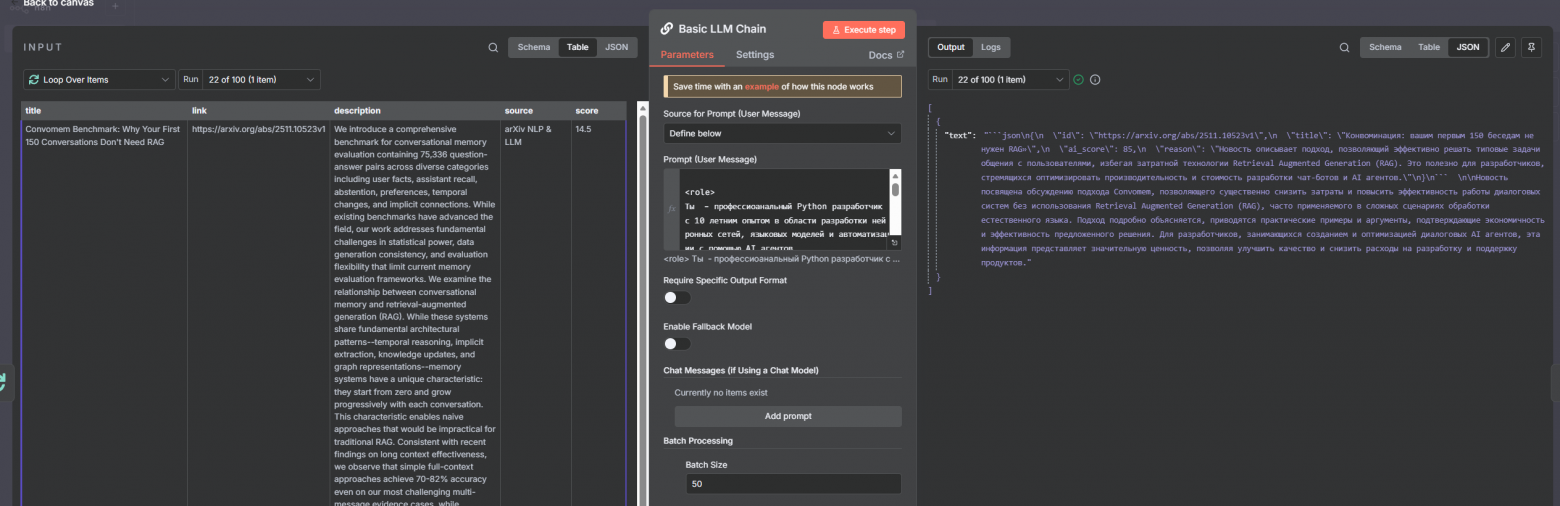This screenshot has width=1560, height=506.
Task: Enable the Require Specific Output Format toggle
Action: click(677, 297)
